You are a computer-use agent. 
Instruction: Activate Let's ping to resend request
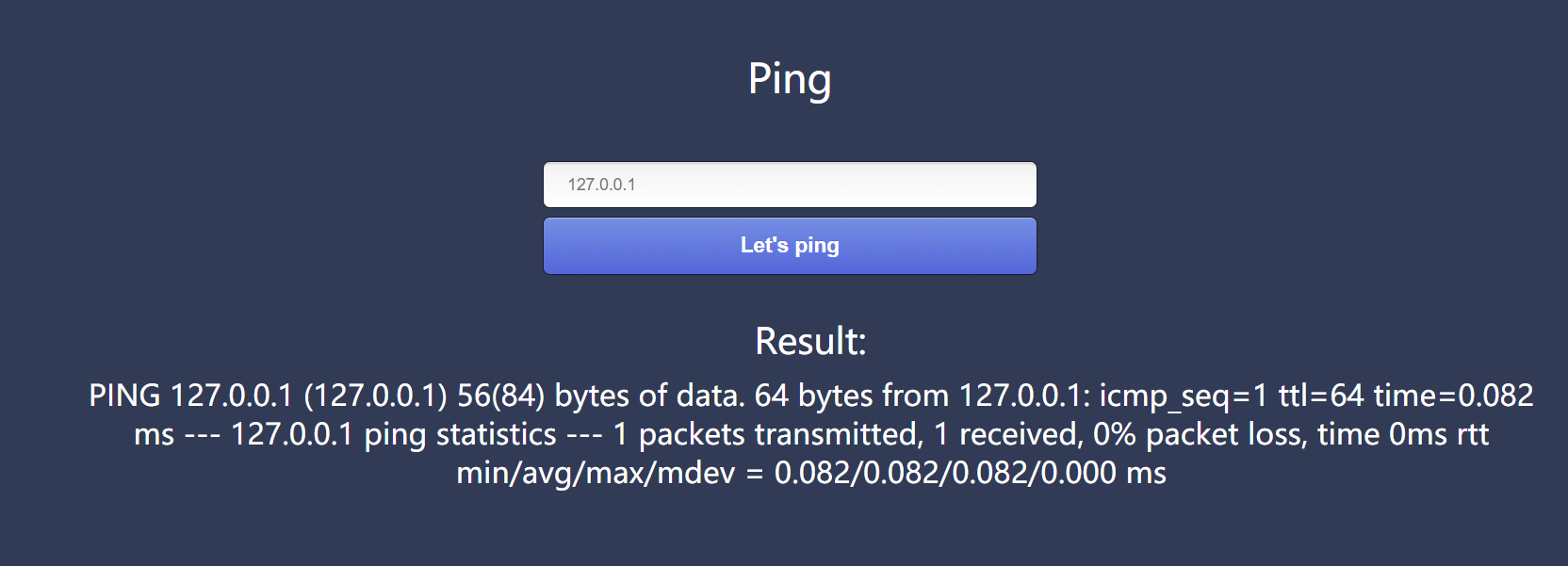tap(790, 245)
